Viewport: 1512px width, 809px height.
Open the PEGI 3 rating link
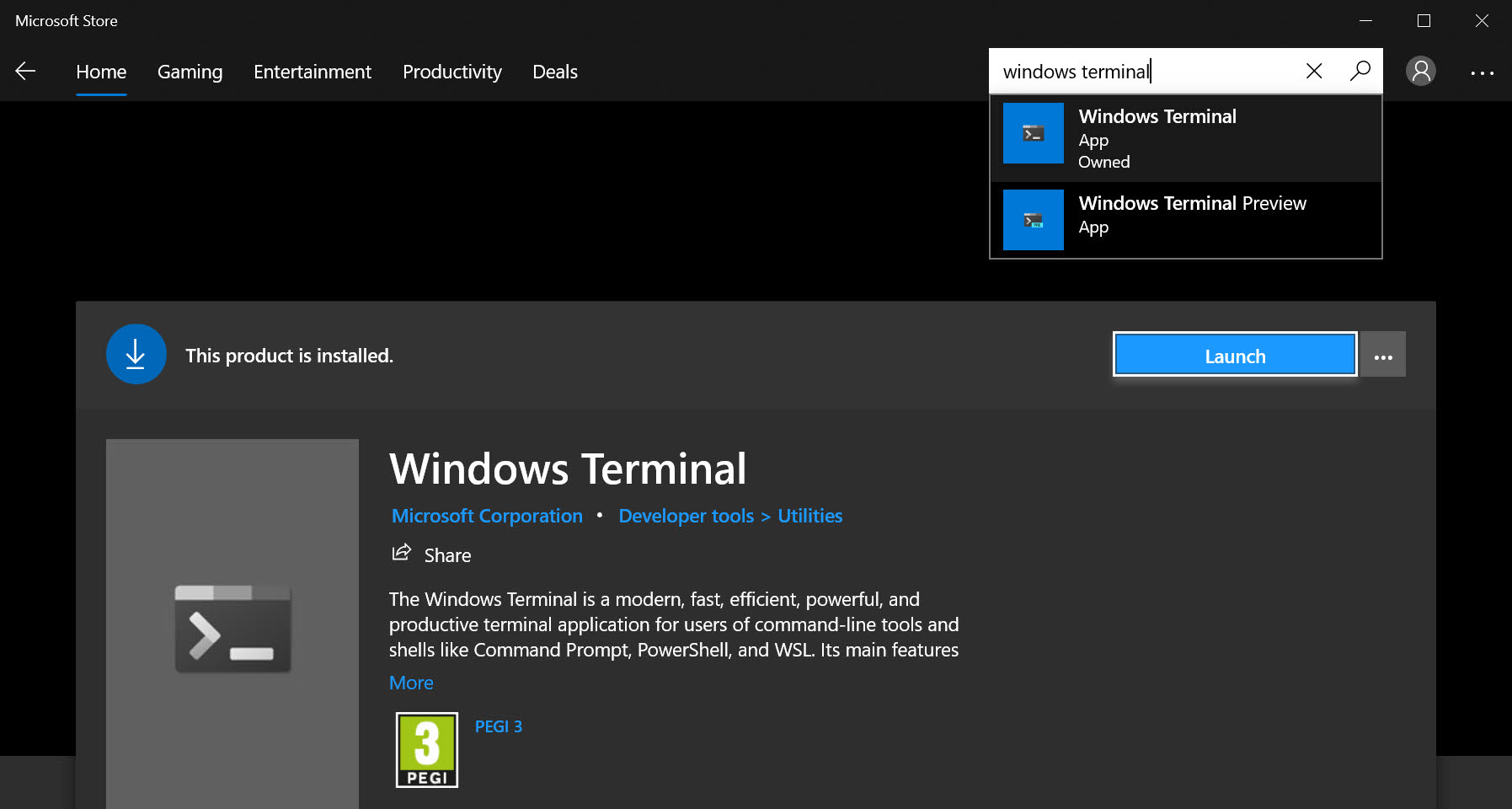[499, 726]
